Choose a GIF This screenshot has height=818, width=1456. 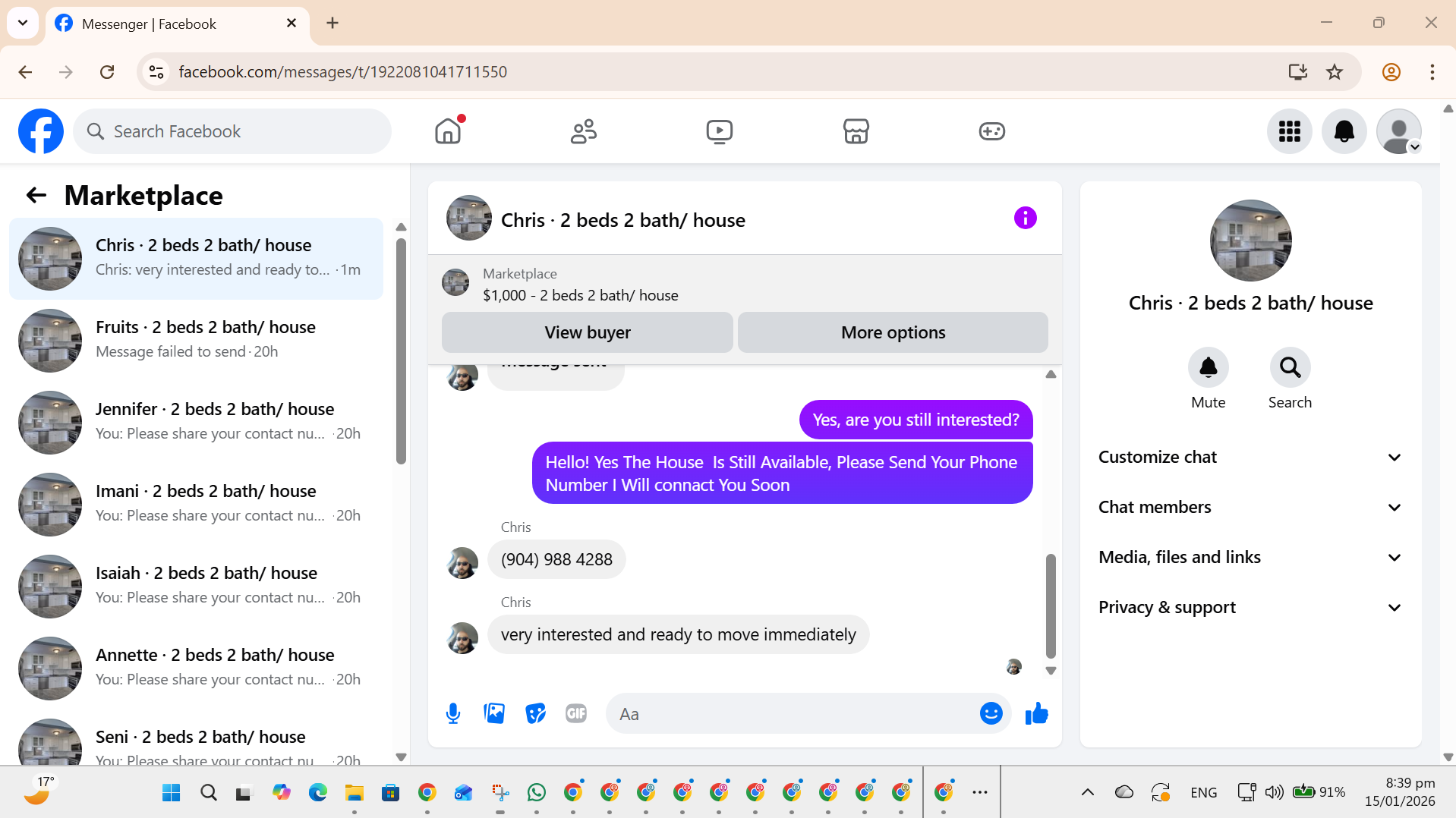click(576, 713)
